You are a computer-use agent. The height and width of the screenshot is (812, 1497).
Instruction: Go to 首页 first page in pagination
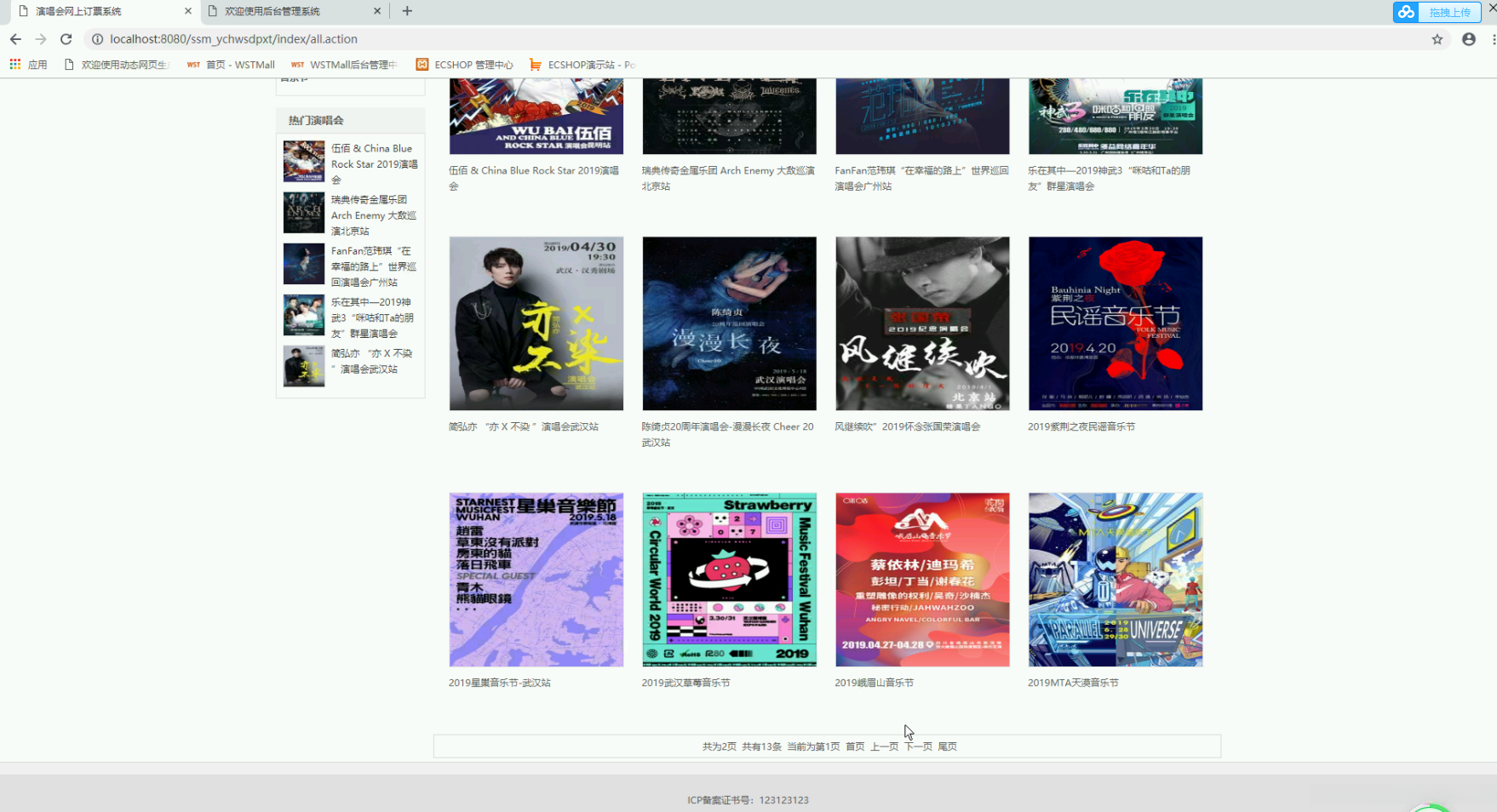855,746
